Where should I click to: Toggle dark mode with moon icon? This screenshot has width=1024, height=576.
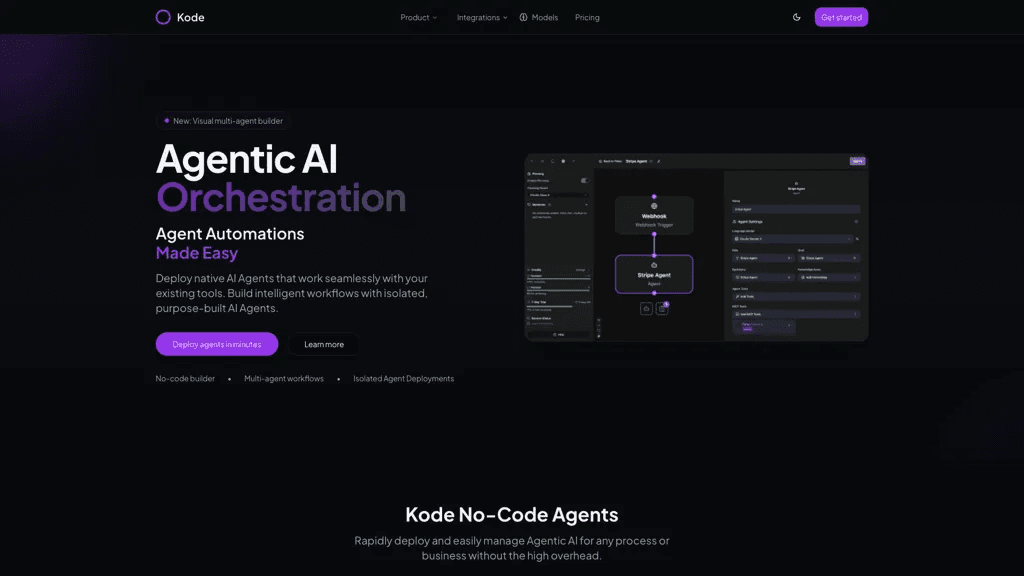click(797, 18)
